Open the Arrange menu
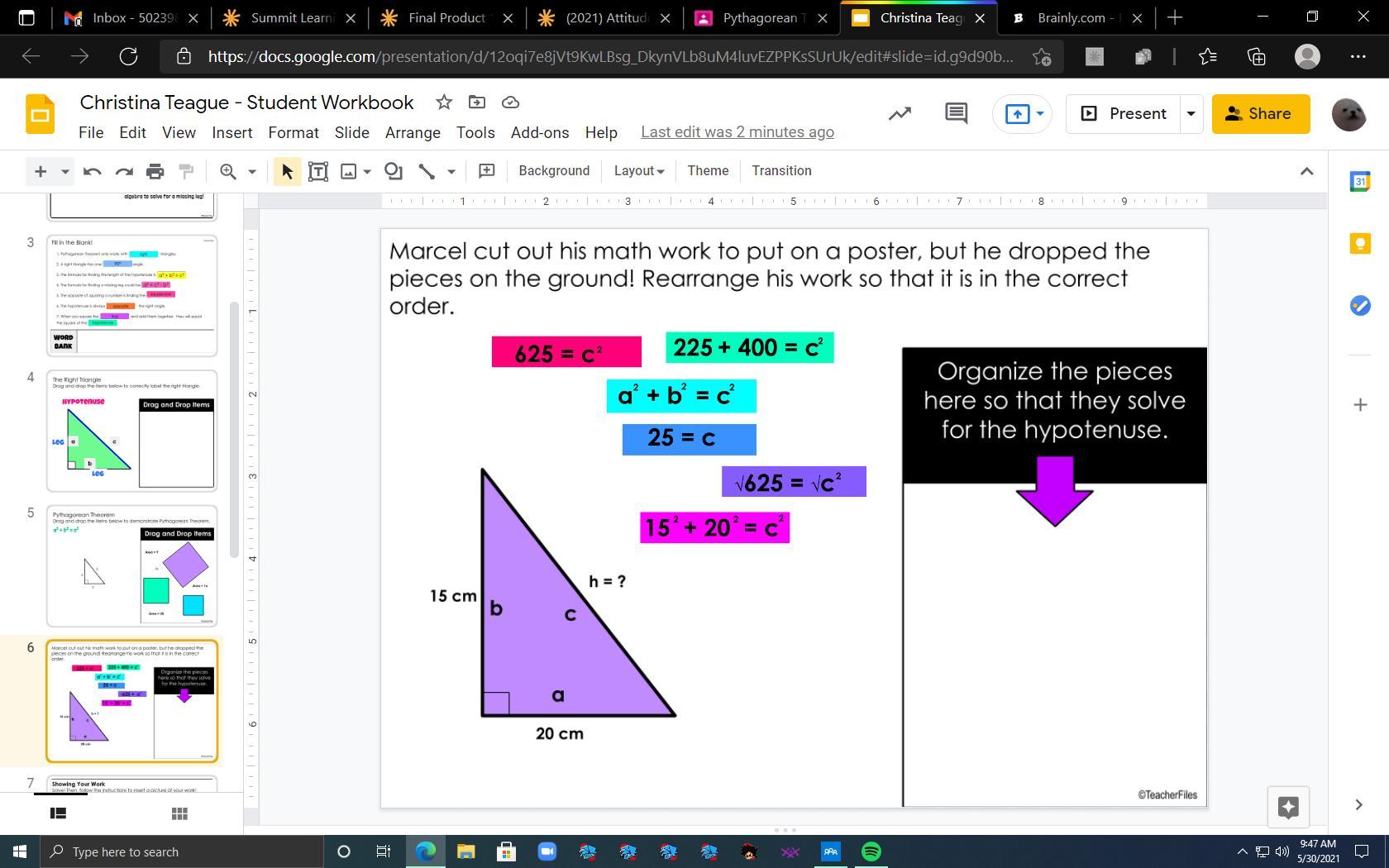The image size is (1389, 868). (x=413, y=132)
